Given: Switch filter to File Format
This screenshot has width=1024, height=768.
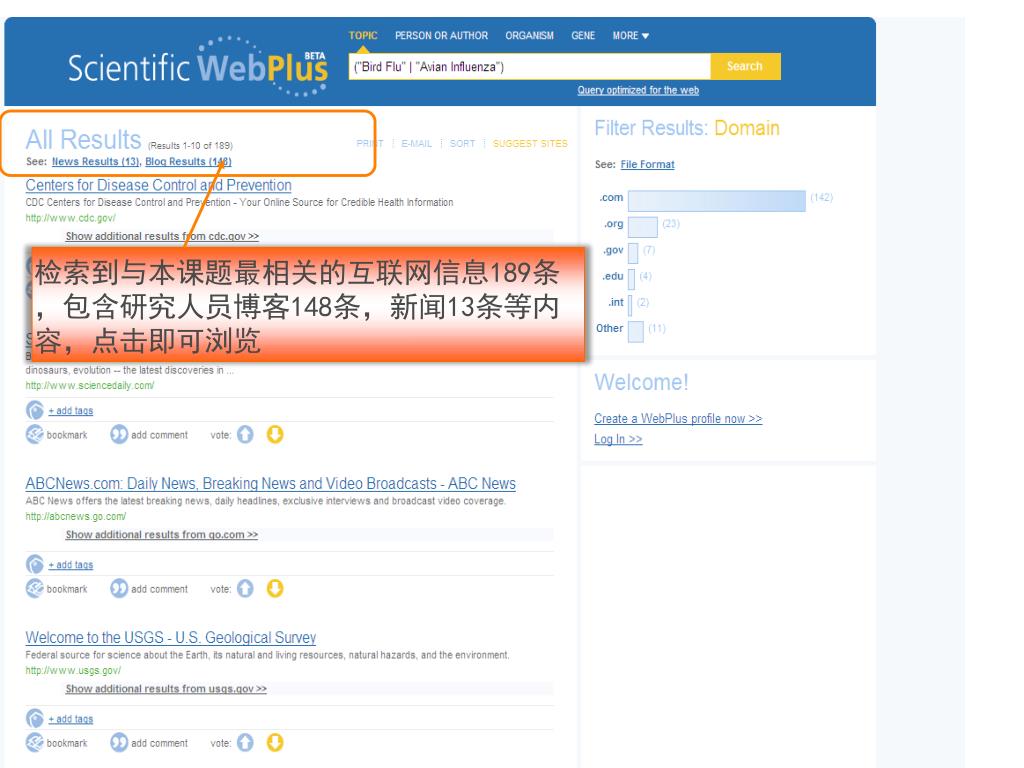Looking at the screenshot, I should (x=647, y=165).
